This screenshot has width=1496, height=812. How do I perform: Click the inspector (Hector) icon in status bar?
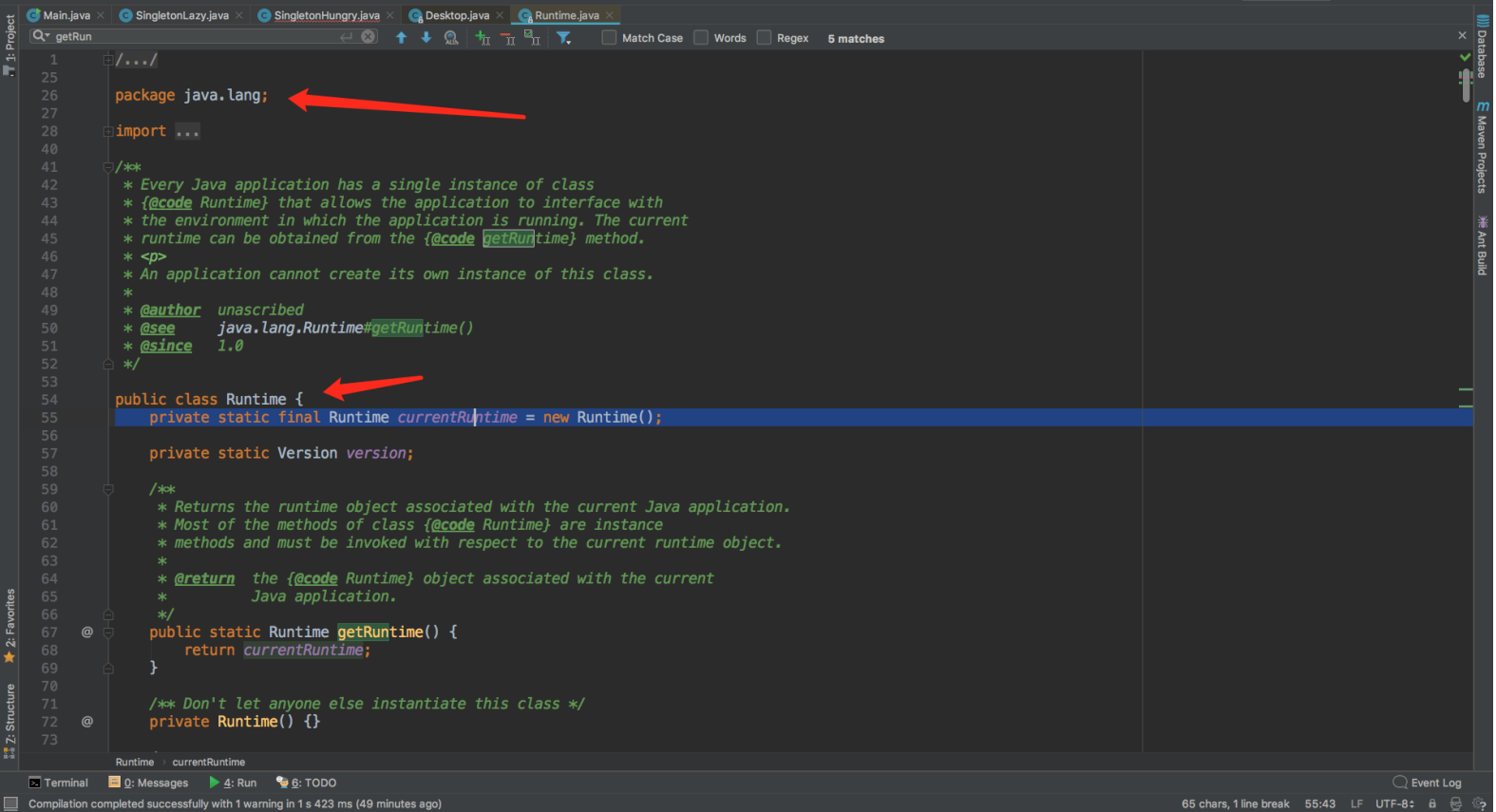tap(1455, 803)
